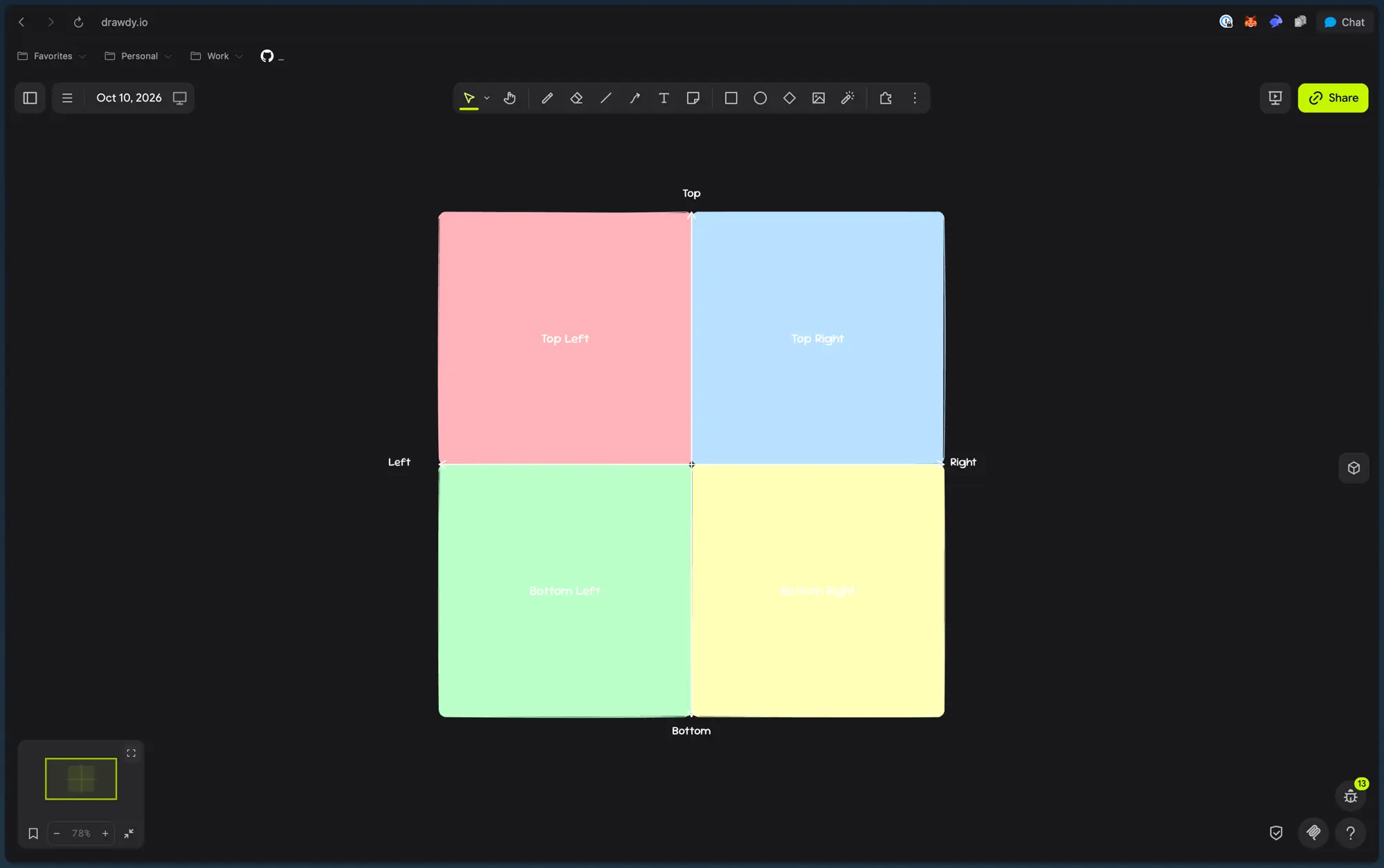The image size is (1384, 868).
Task: Click the bookmark icon near zoom
Action: [x=33, y=833]
